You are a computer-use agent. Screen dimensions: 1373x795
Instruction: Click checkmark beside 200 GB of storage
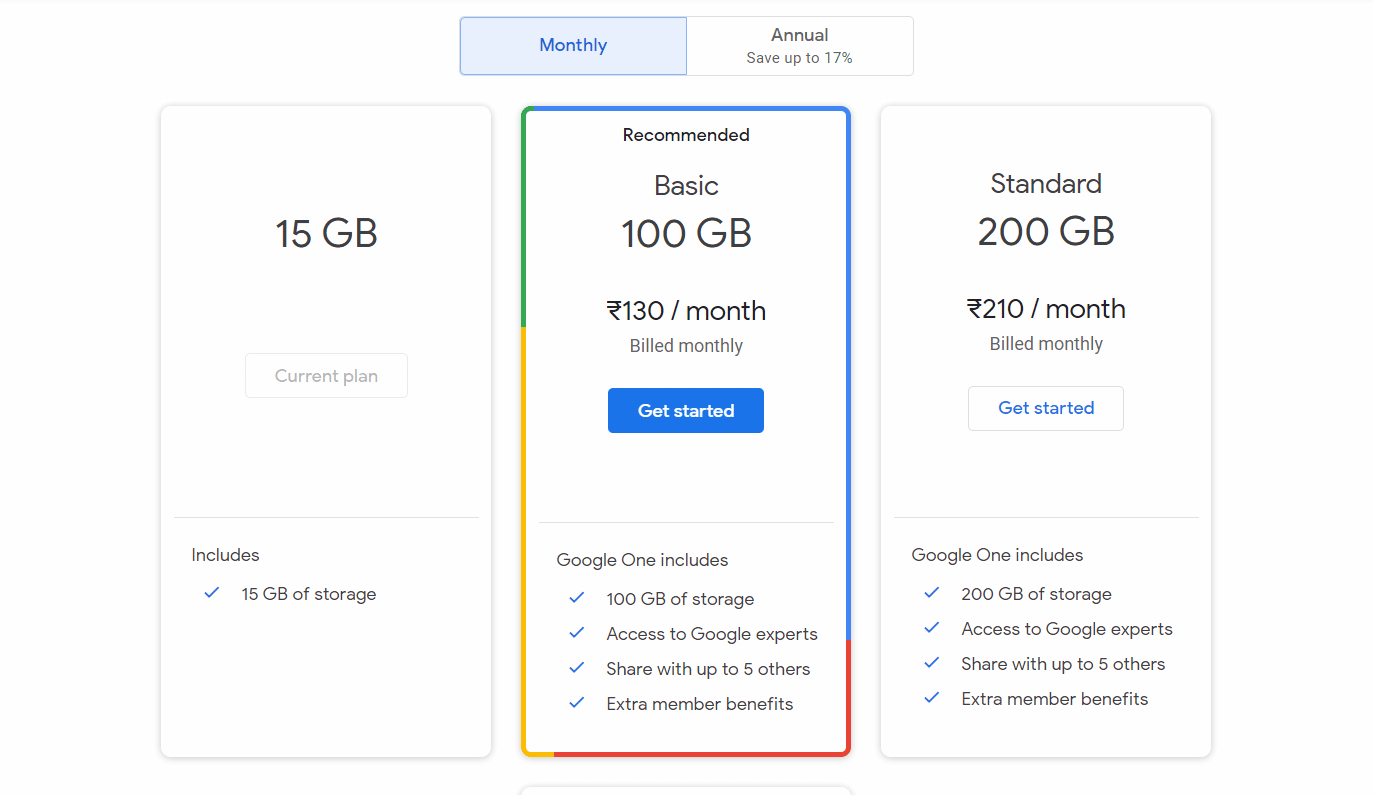point(932,593)
